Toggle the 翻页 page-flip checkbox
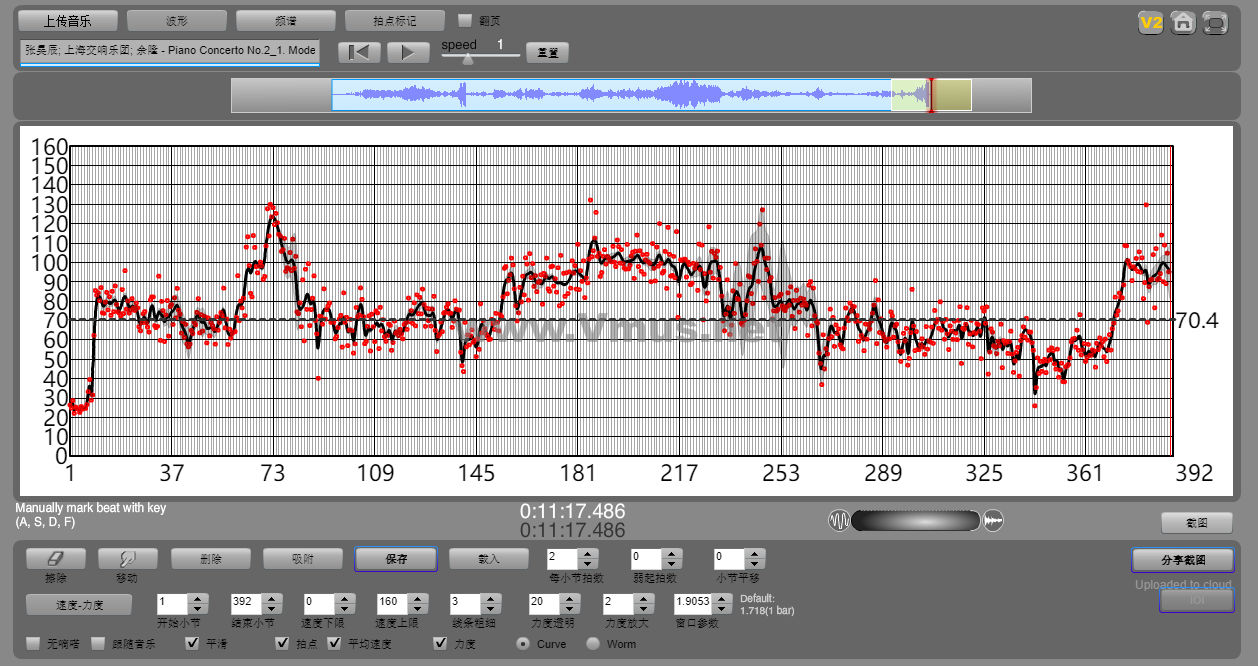 tap(465, 20)
